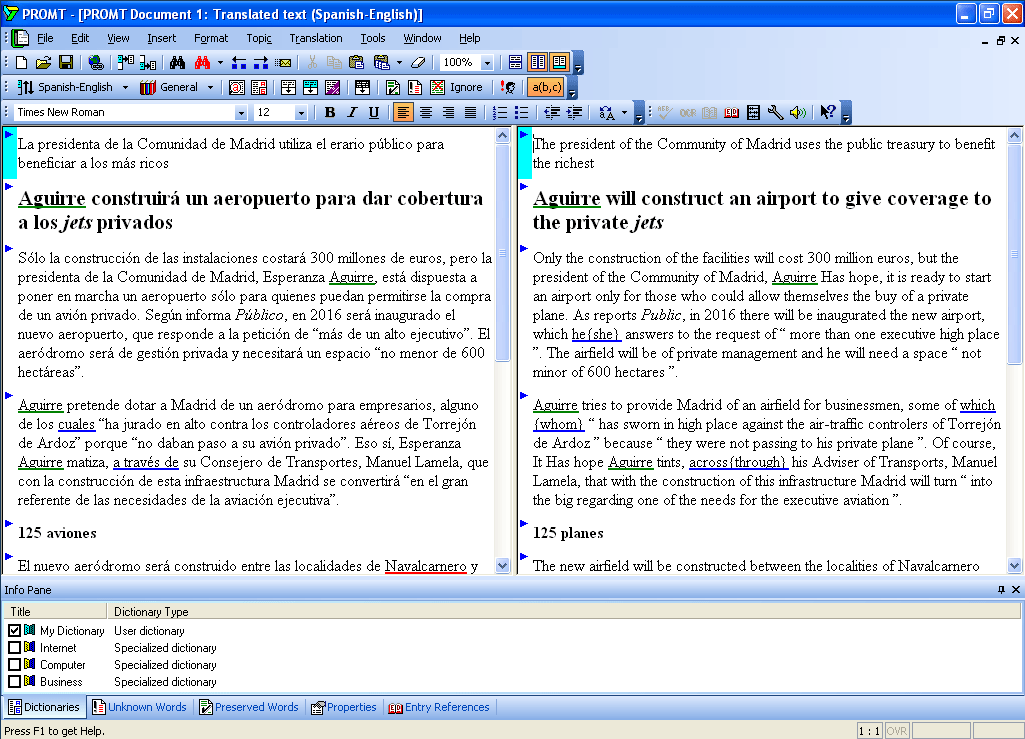Toggle left text alignment
Screen dimensions: 1025x739
point(403,112)
